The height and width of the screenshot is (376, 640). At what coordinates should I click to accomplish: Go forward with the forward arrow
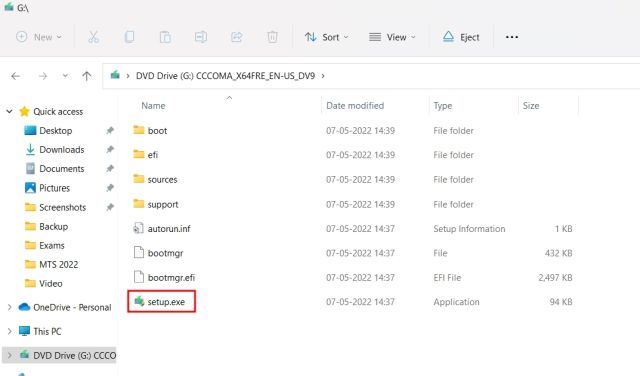click(x=43, y=76)
